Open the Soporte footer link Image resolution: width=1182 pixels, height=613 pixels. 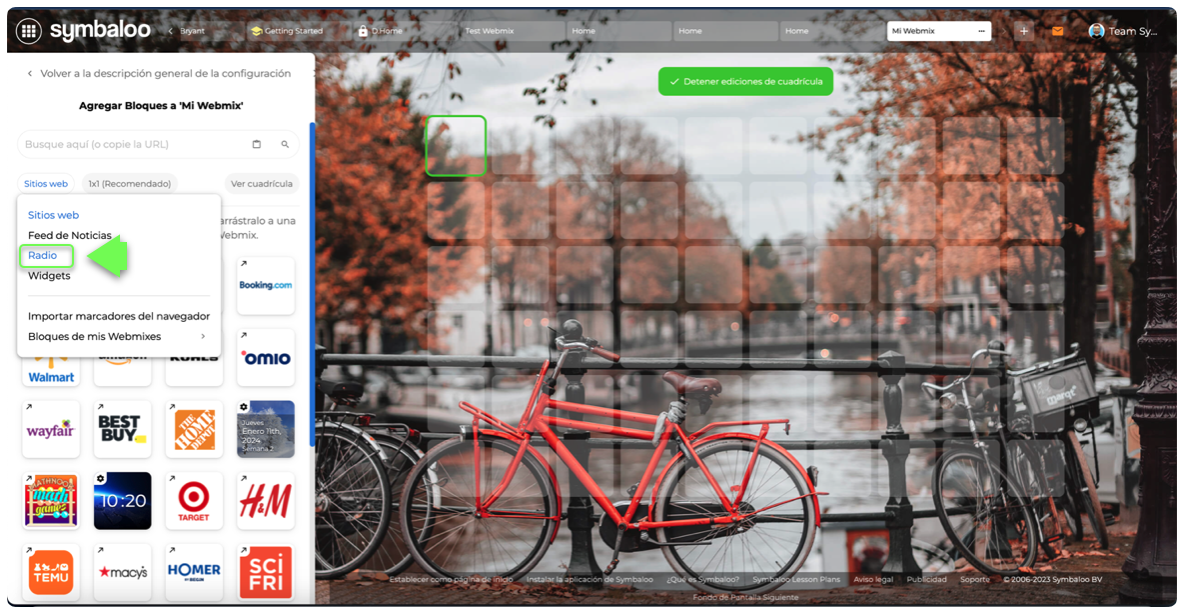[x=975, y=579]
